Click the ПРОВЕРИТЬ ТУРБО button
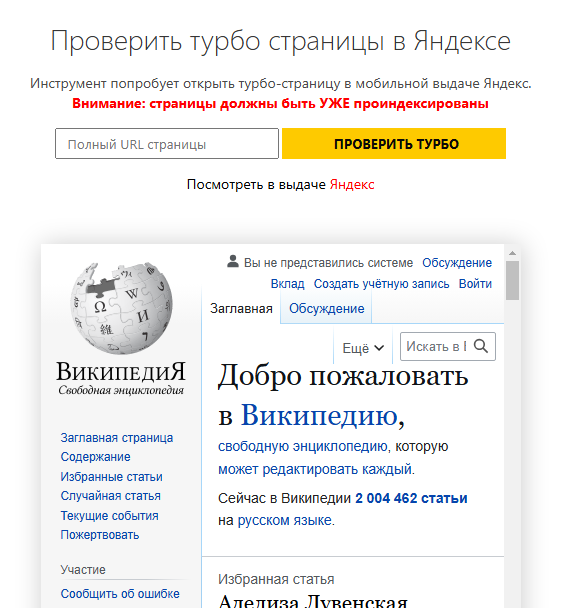Image resolution: width=580 pixels, height=608 pixels. pos(394,143)
